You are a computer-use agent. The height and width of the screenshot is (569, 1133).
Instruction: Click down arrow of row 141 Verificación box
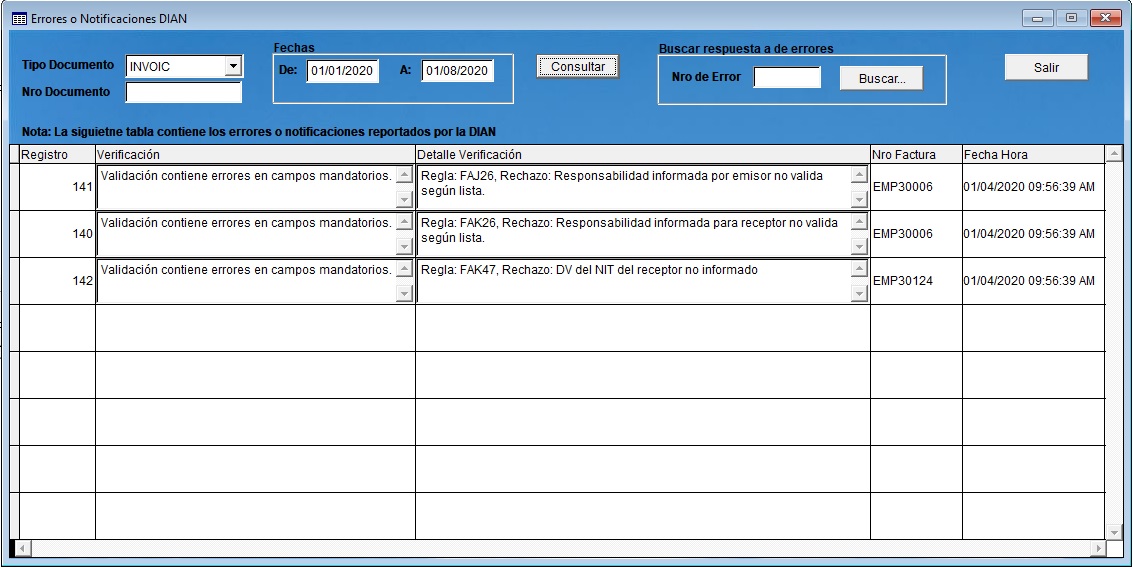[405, 200]
